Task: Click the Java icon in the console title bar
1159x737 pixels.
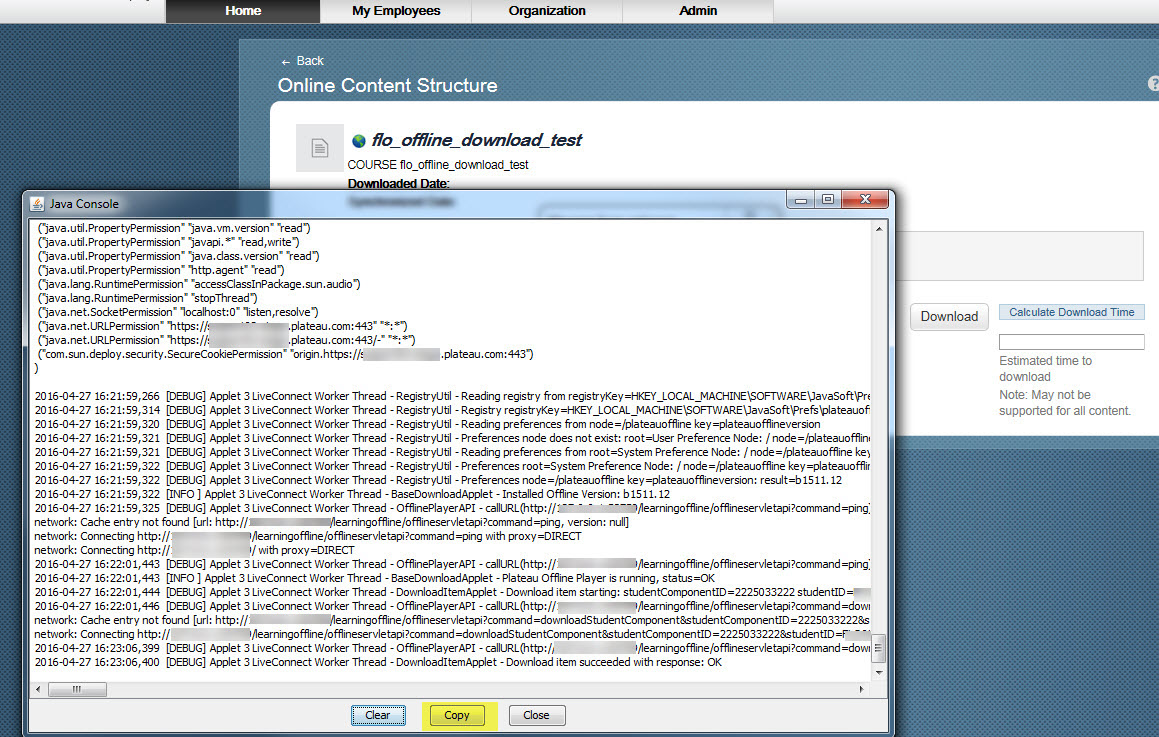Action: pos(37,204)
